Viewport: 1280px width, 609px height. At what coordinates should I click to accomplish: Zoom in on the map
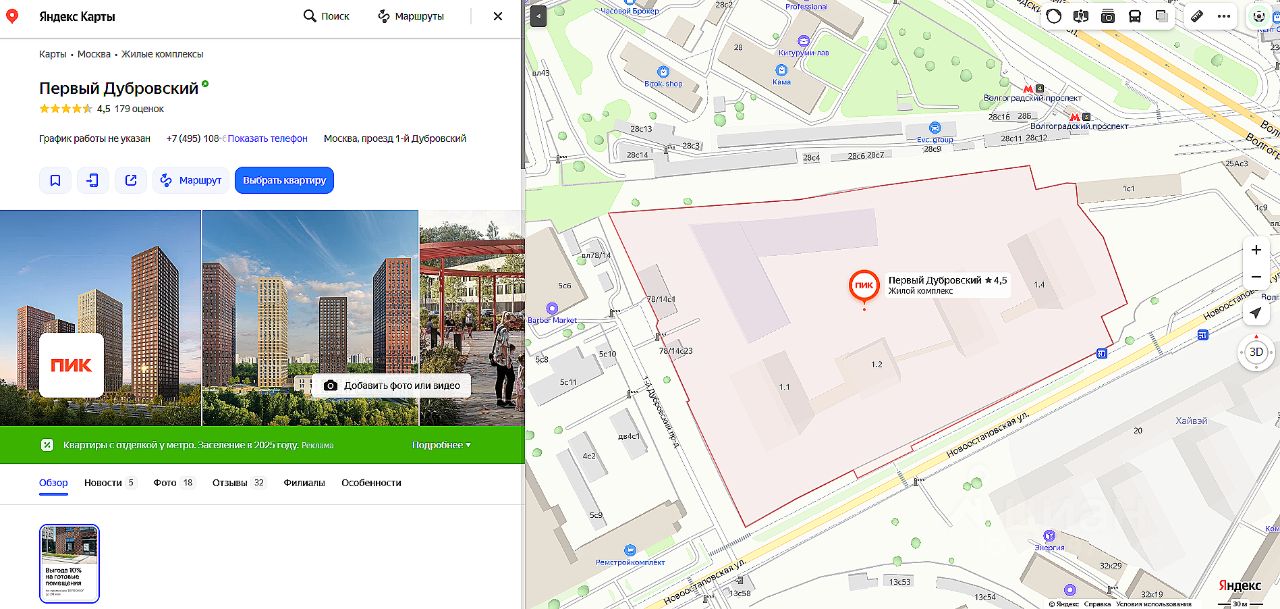pyautogui.click(x=1257, y=250)
